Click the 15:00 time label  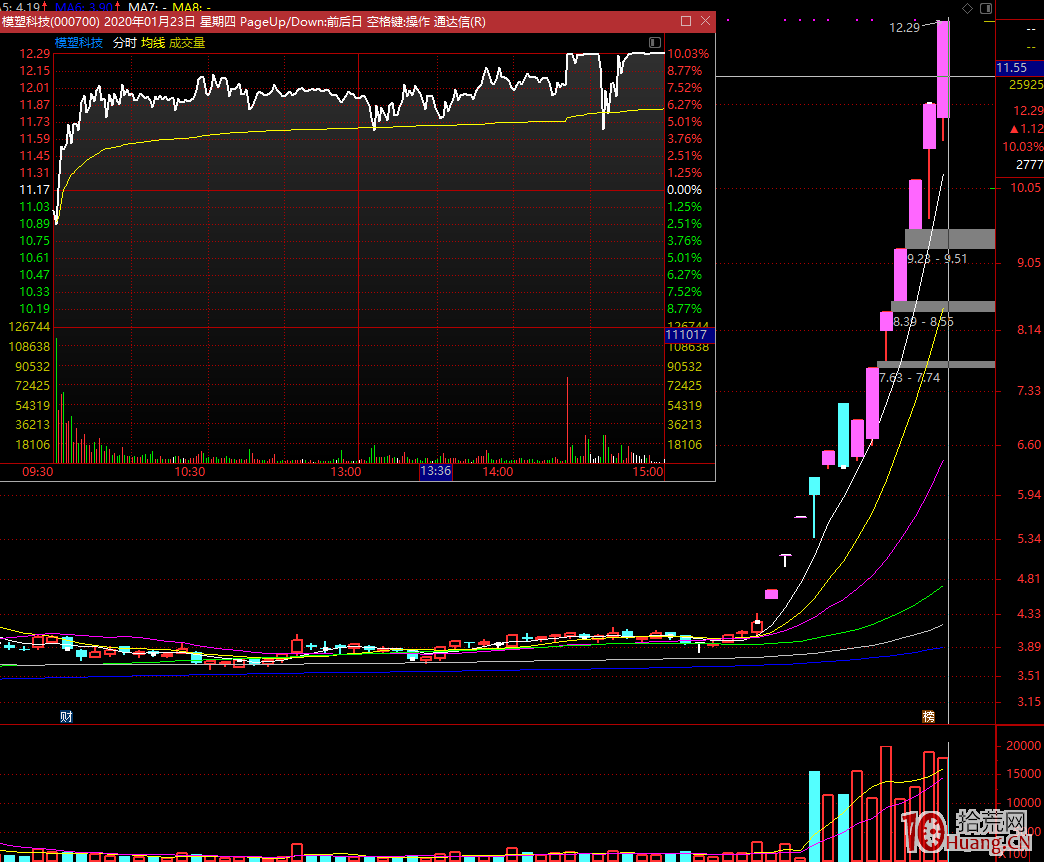(x=648, y=472)
